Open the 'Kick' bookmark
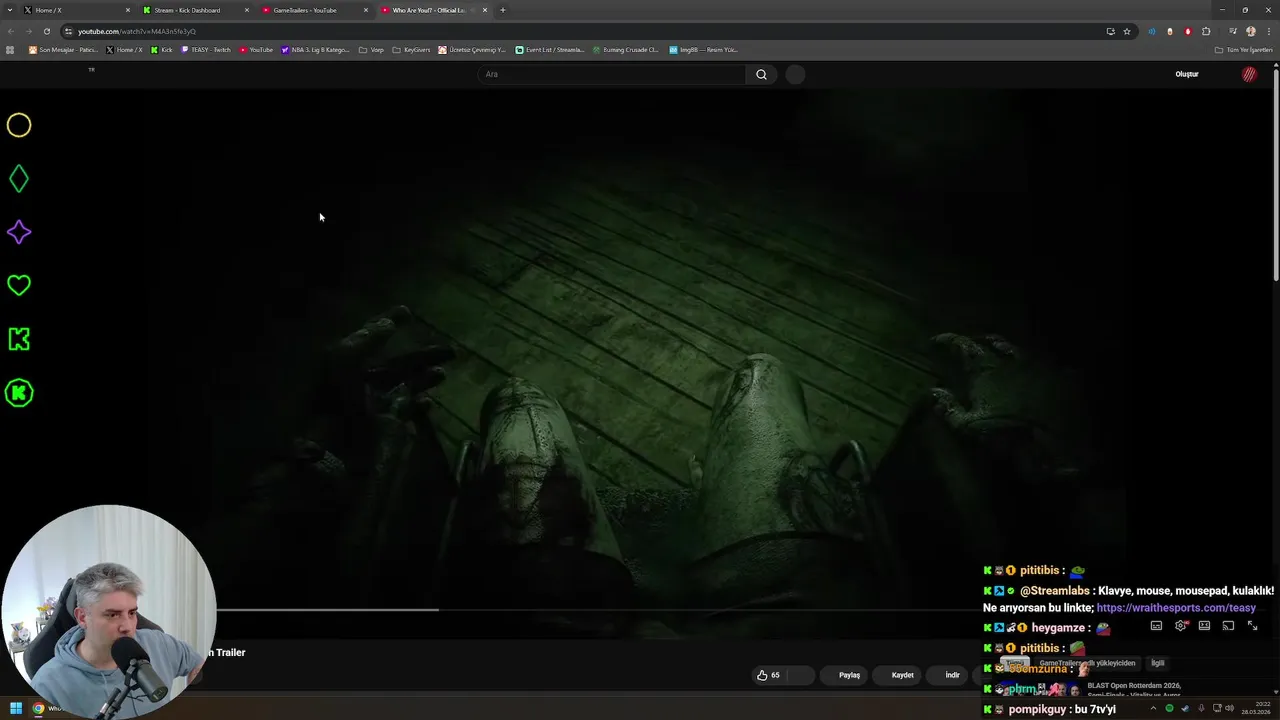Viewport: 1280px width, 720px height. pos(162,50)
